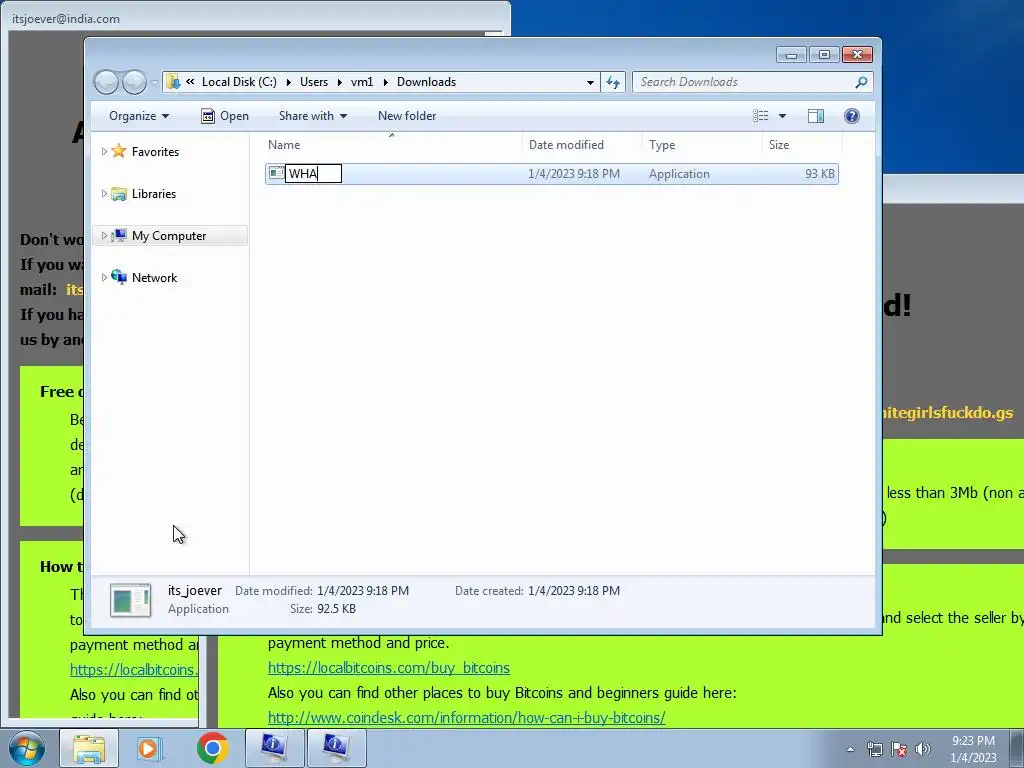
Task: Open recent pages dropdown beside nav arrows
Action: pos(154,82)
